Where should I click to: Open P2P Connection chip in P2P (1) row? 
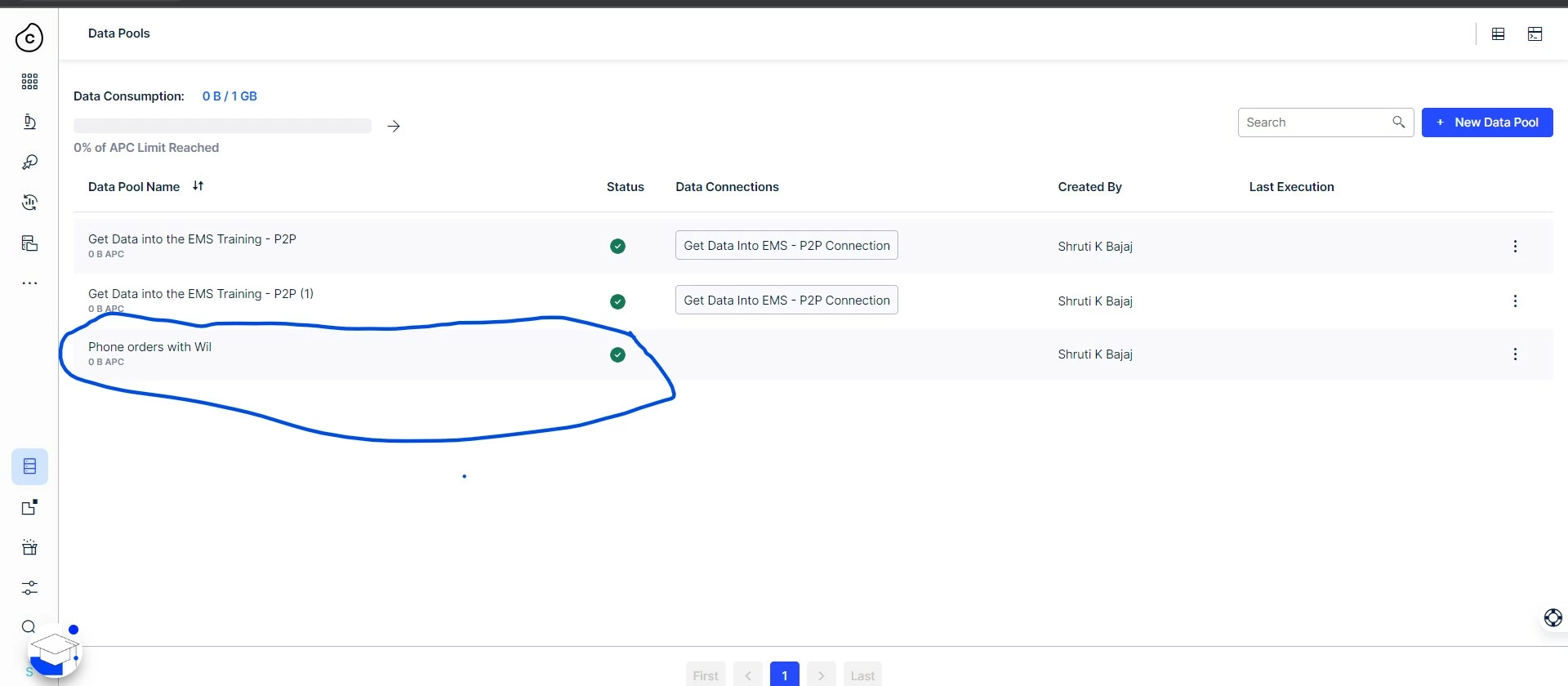click(x=786, y=300)
